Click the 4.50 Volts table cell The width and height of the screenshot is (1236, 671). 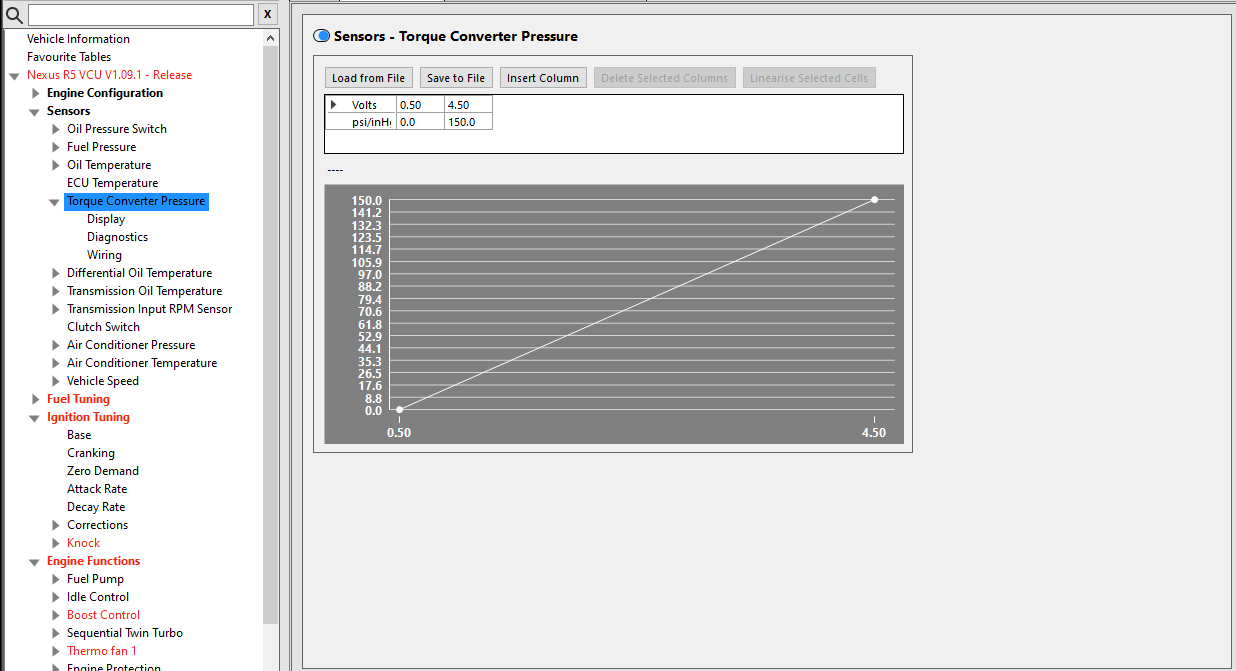(x=468, y=105)
